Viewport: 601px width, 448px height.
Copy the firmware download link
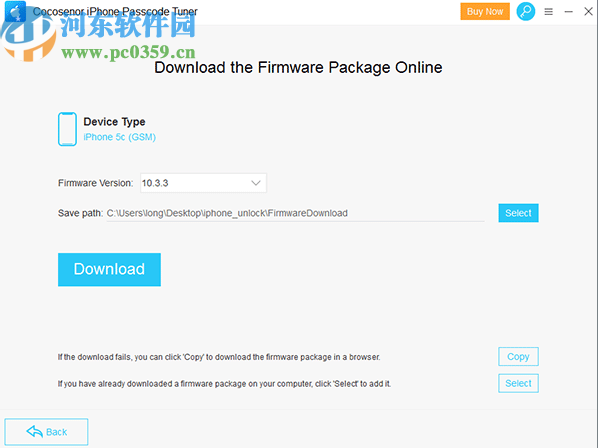pyautogui.click(x=518, y=357)
